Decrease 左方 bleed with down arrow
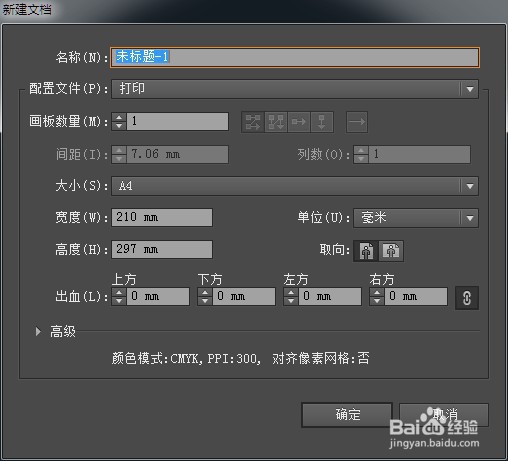This screenshot has width=508, height=461. coord(291,301)
